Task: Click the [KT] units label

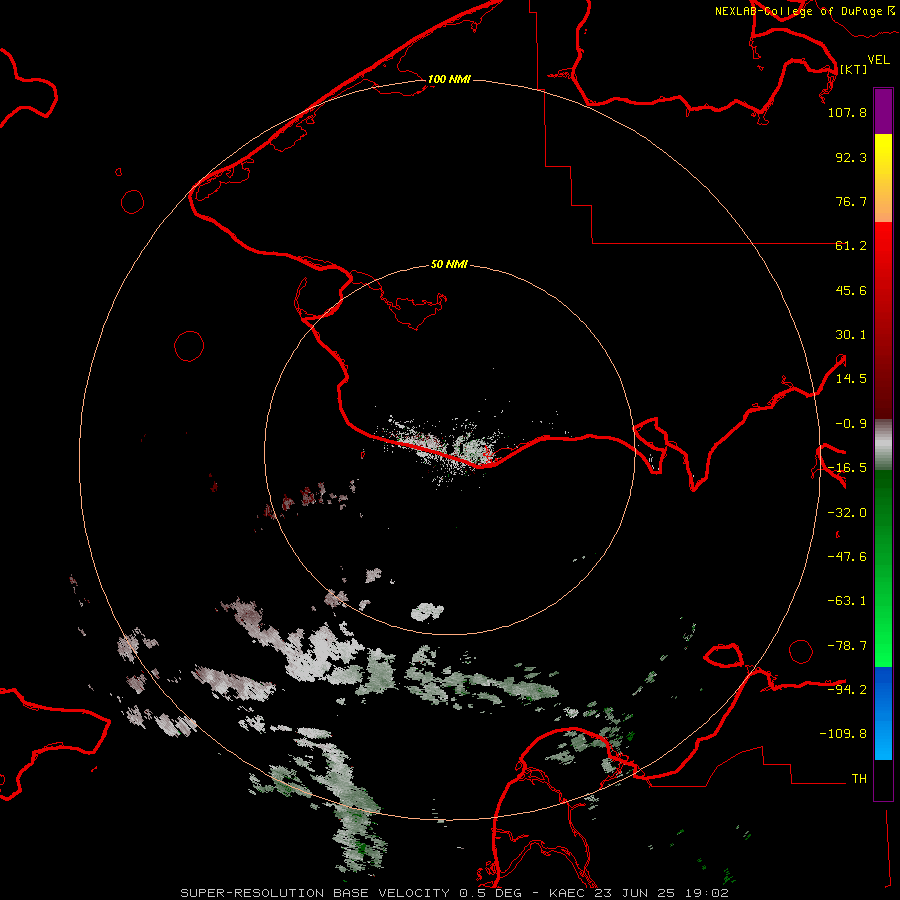Action: [854, 69]
